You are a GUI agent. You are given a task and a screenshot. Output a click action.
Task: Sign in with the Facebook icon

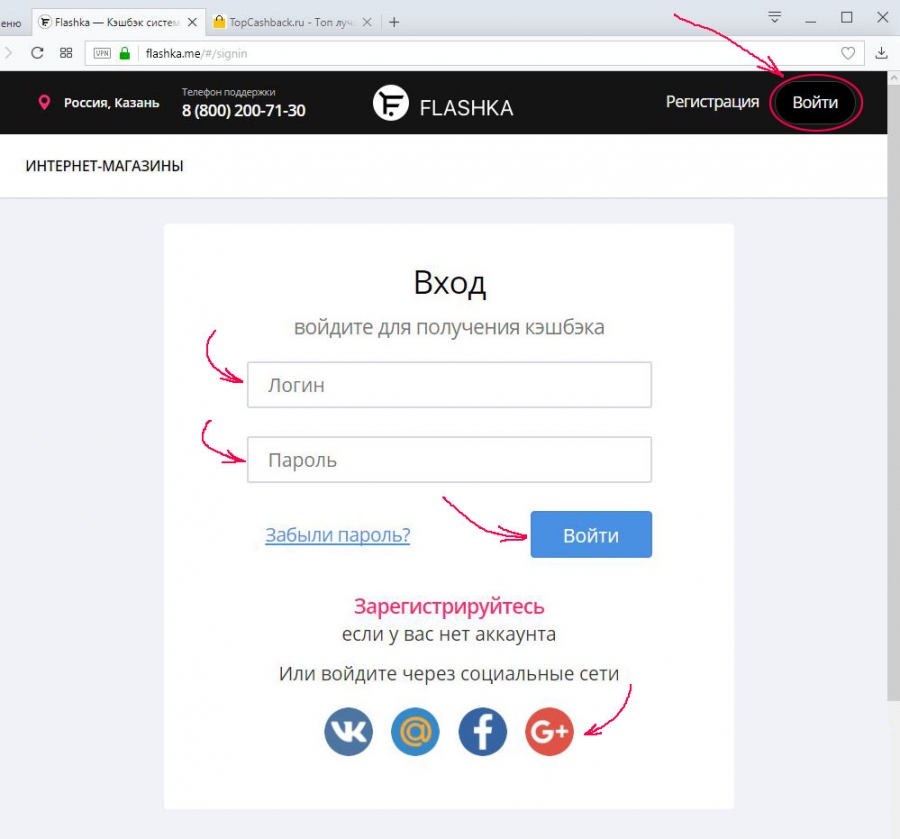pos(482,731)
